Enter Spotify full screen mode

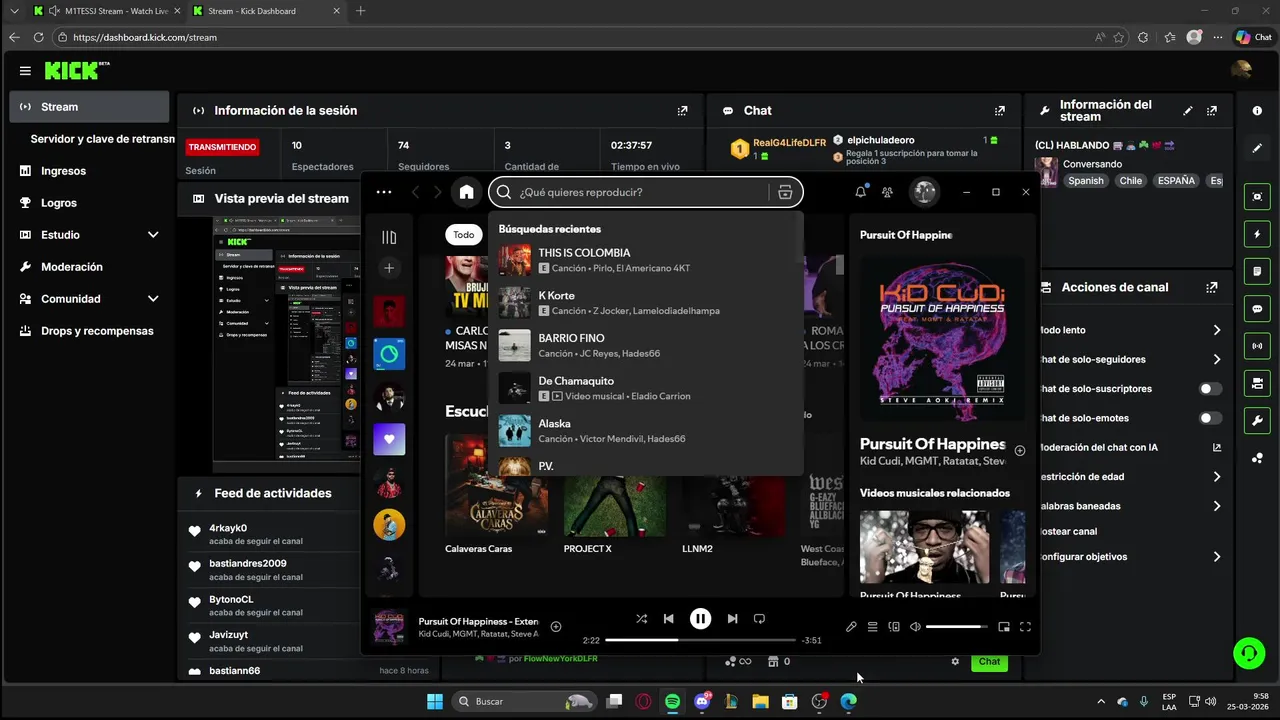tap(1025, 627)
